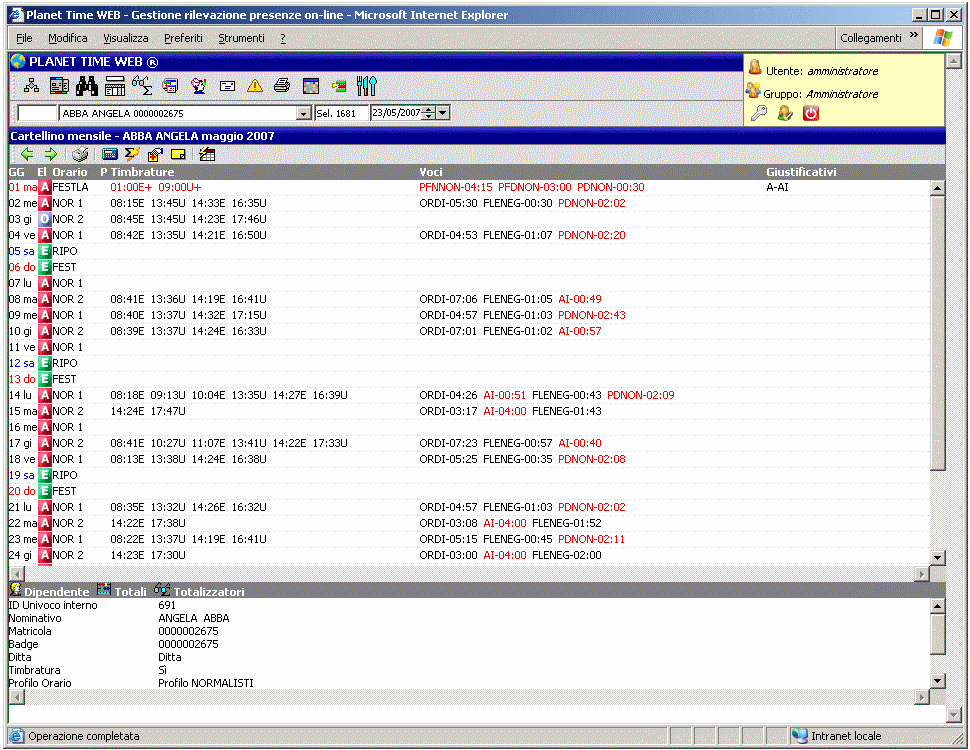Log out with the red power icon
Screen dimensions: 970x750
(810, 113)
